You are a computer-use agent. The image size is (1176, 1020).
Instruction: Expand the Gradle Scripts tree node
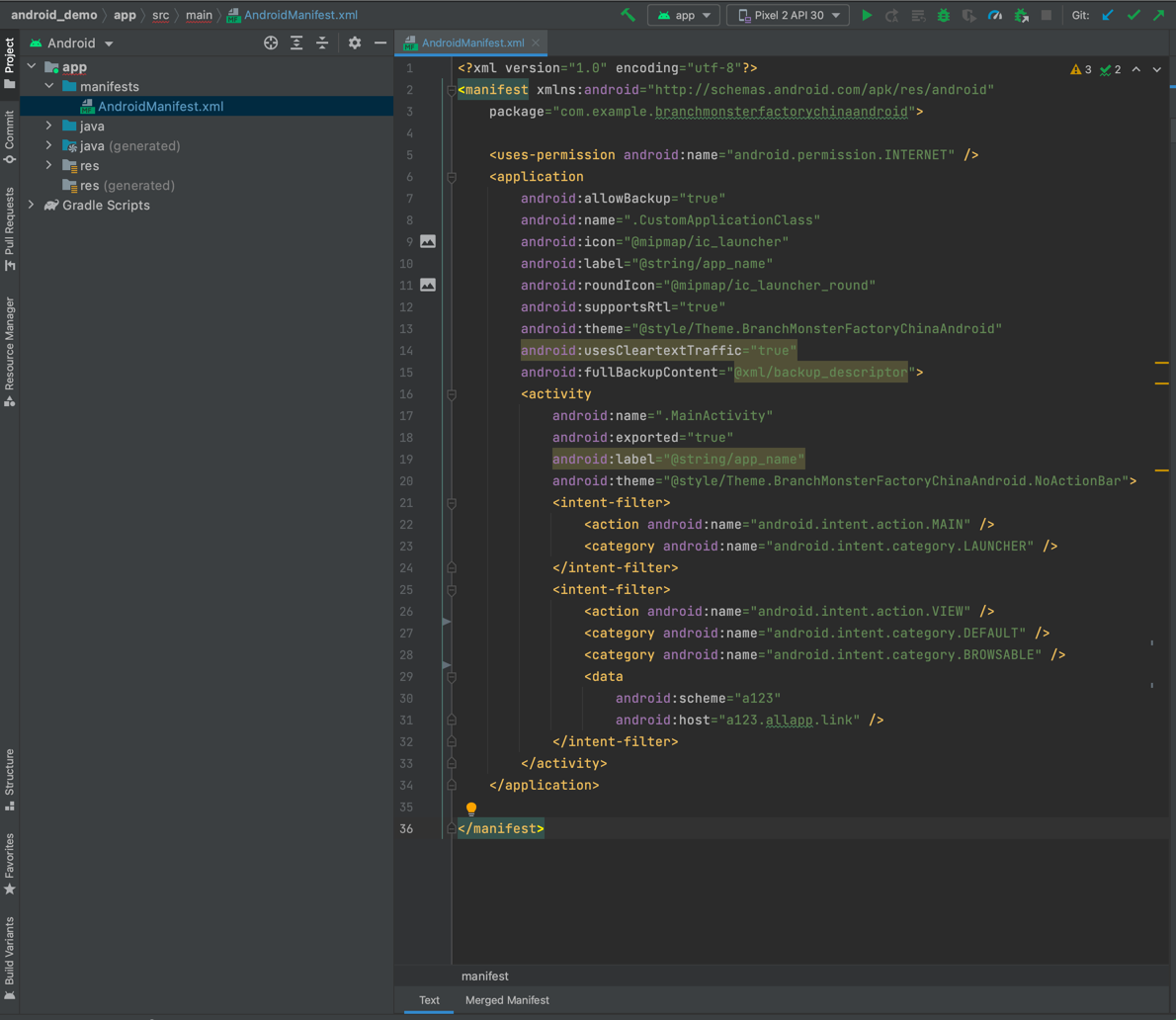tap(32, 206)
